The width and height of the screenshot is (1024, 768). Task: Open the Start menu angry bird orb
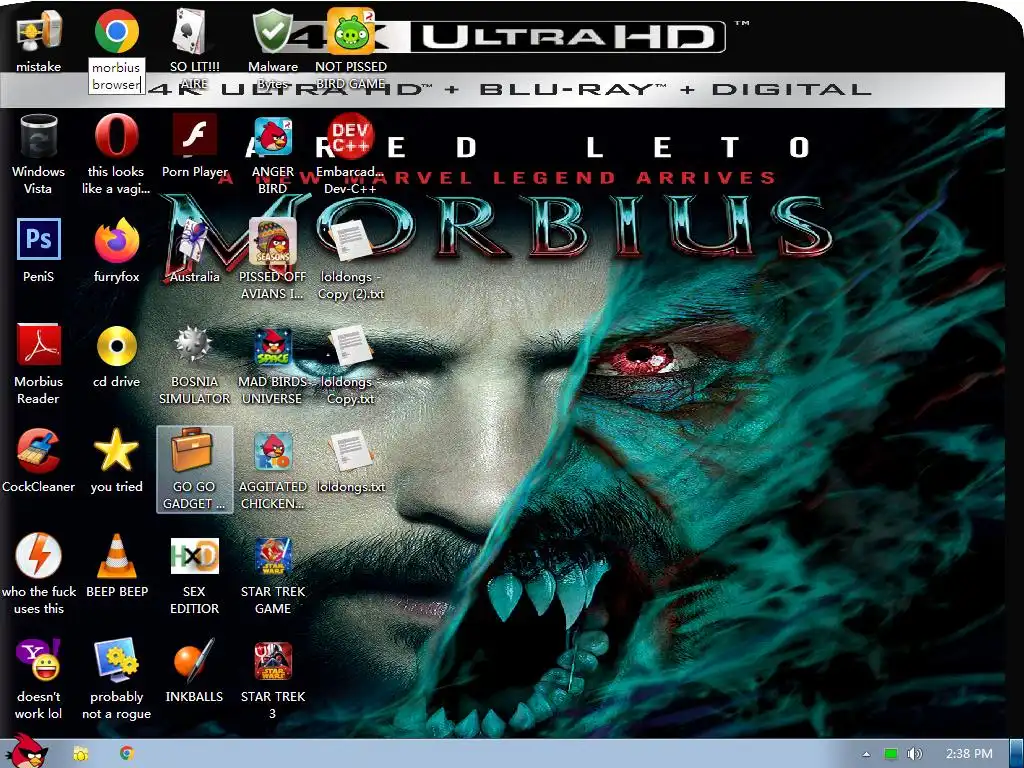[x=27, y=751]
